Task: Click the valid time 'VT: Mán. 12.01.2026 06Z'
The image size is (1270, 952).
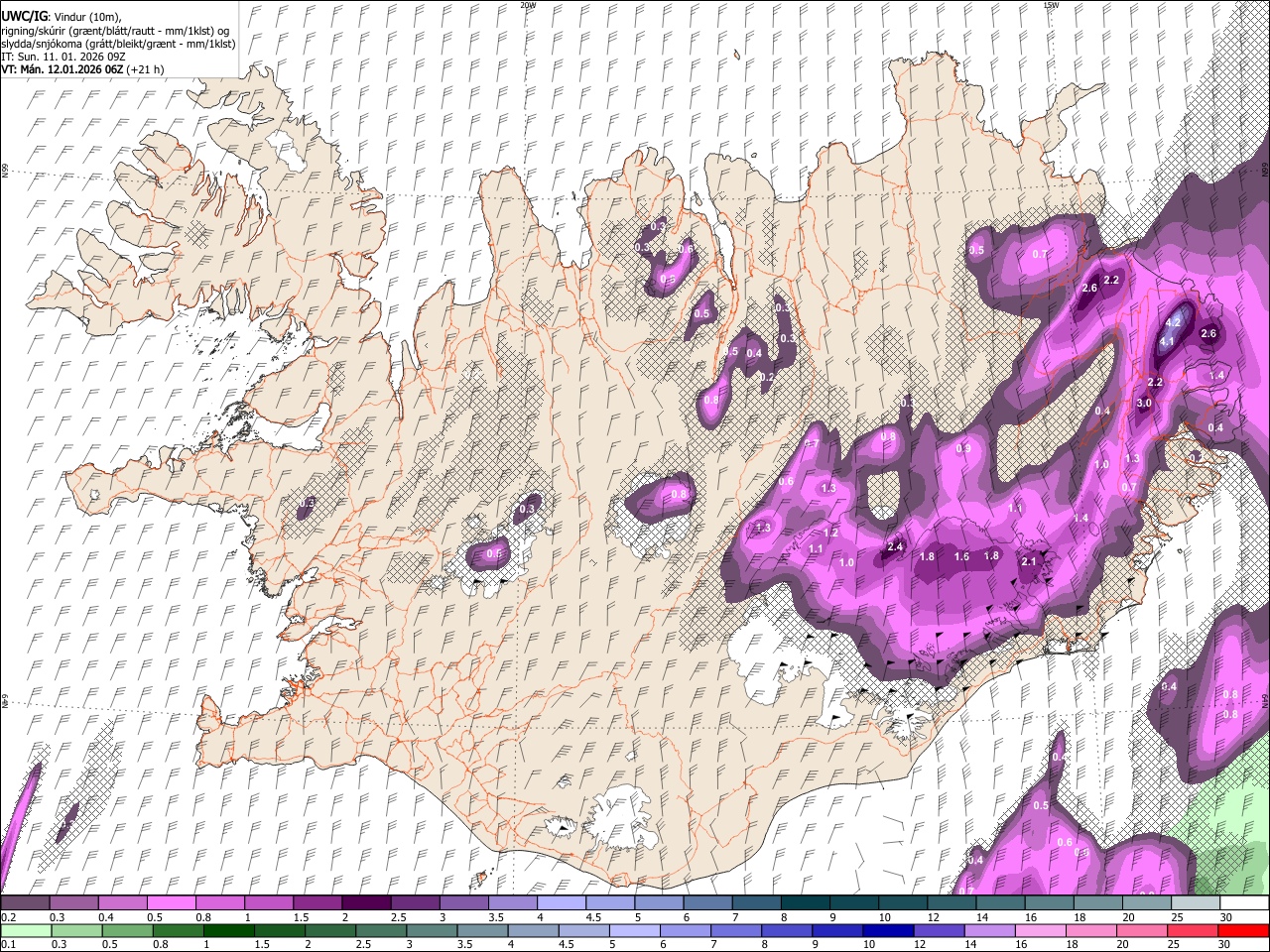Action: pyautogui.click(x=62, y=69)
